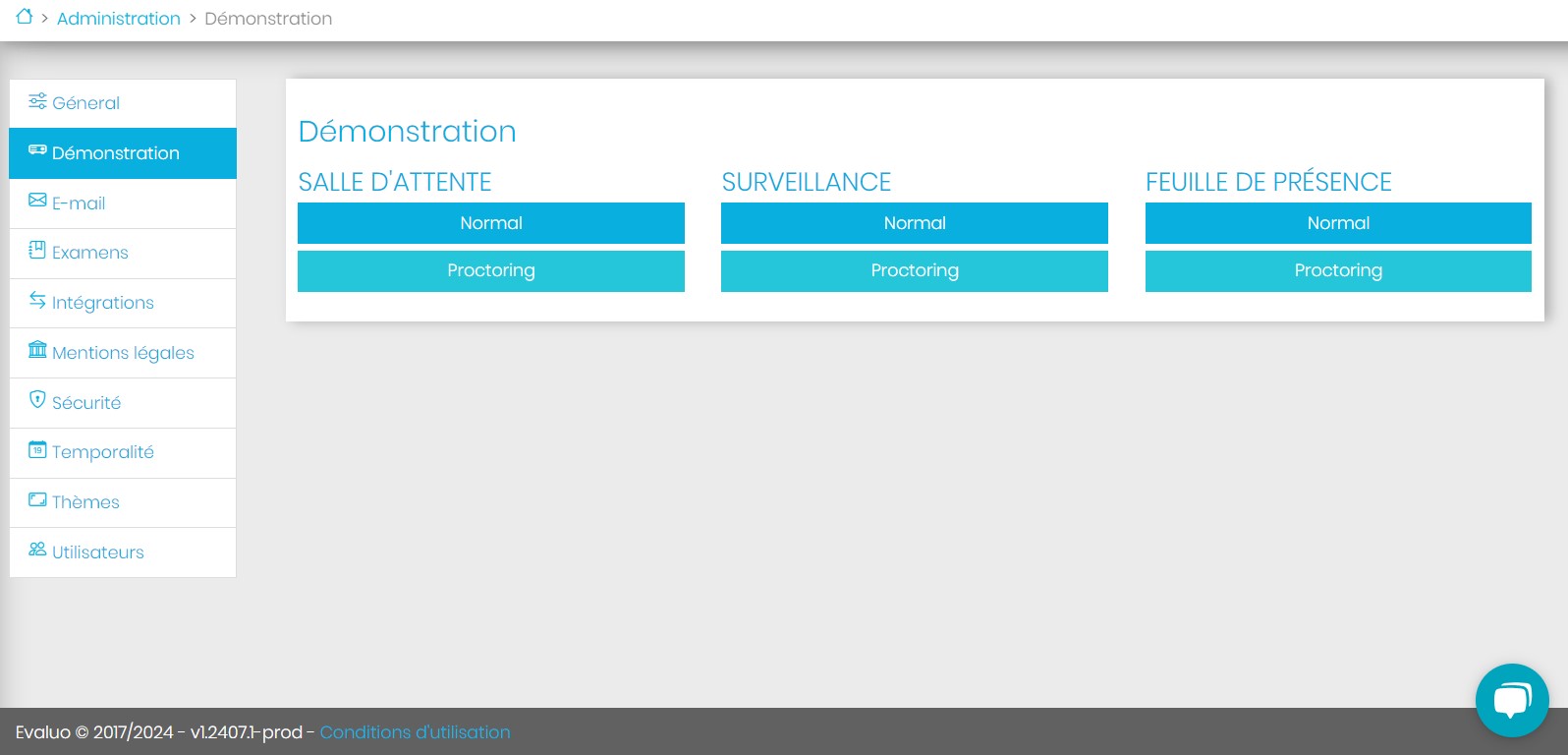
Task: Click the envelope icon beside E-mail
Action: 37,201
